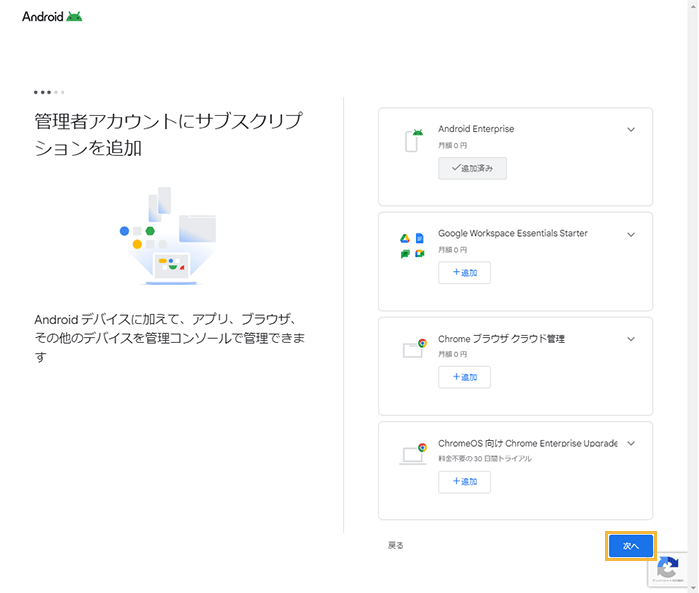699x593 pixels.
Task: Click the ChromeOS 向け Chrome Enterprise Upgrade title
Action: point(528,443)
